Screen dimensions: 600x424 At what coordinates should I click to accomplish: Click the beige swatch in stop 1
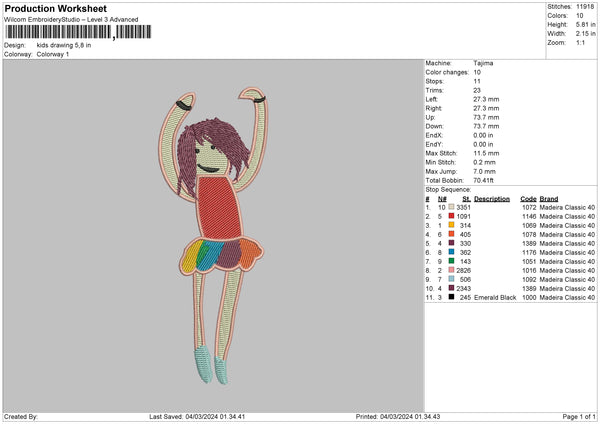452,207
